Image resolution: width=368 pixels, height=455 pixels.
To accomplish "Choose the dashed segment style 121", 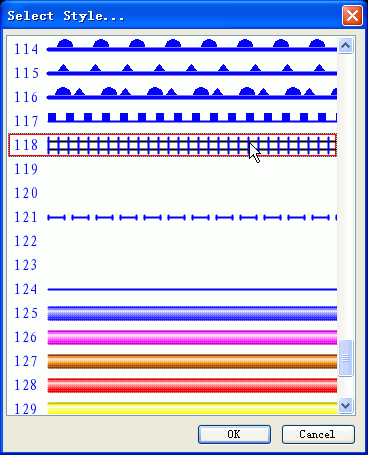I will click(172, 217).
